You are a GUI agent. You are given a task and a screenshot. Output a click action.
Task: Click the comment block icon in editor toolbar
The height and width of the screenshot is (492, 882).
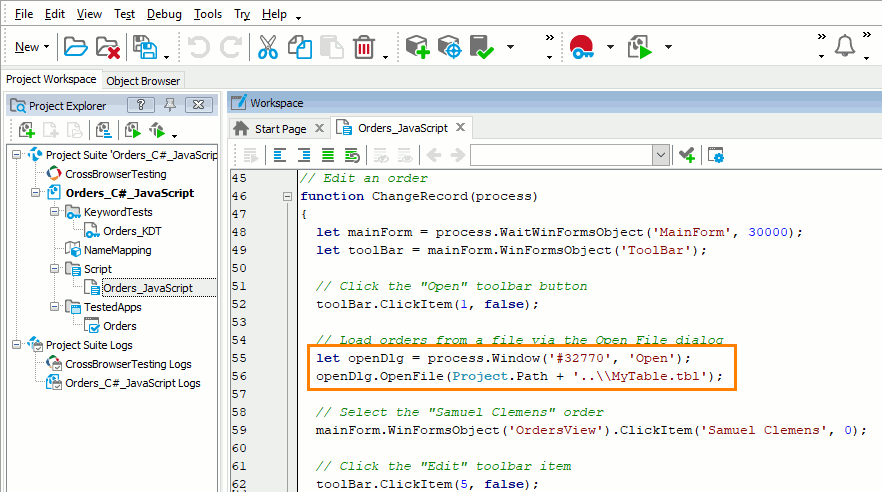pyautogui.click(x=328, y=155)
